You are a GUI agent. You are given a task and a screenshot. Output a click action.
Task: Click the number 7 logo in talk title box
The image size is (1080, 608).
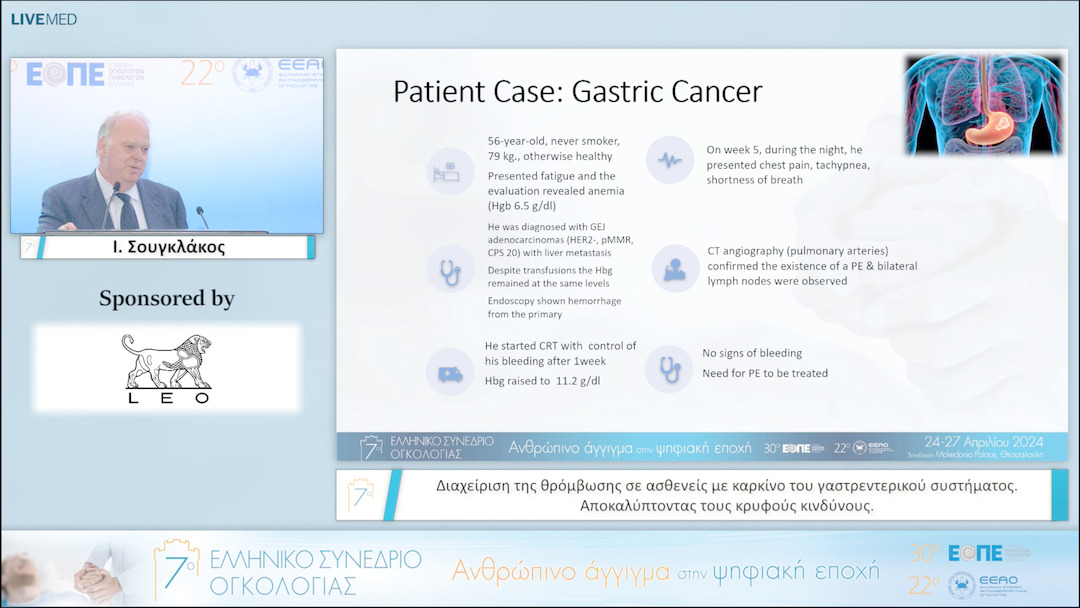click(x=360, y=496)
